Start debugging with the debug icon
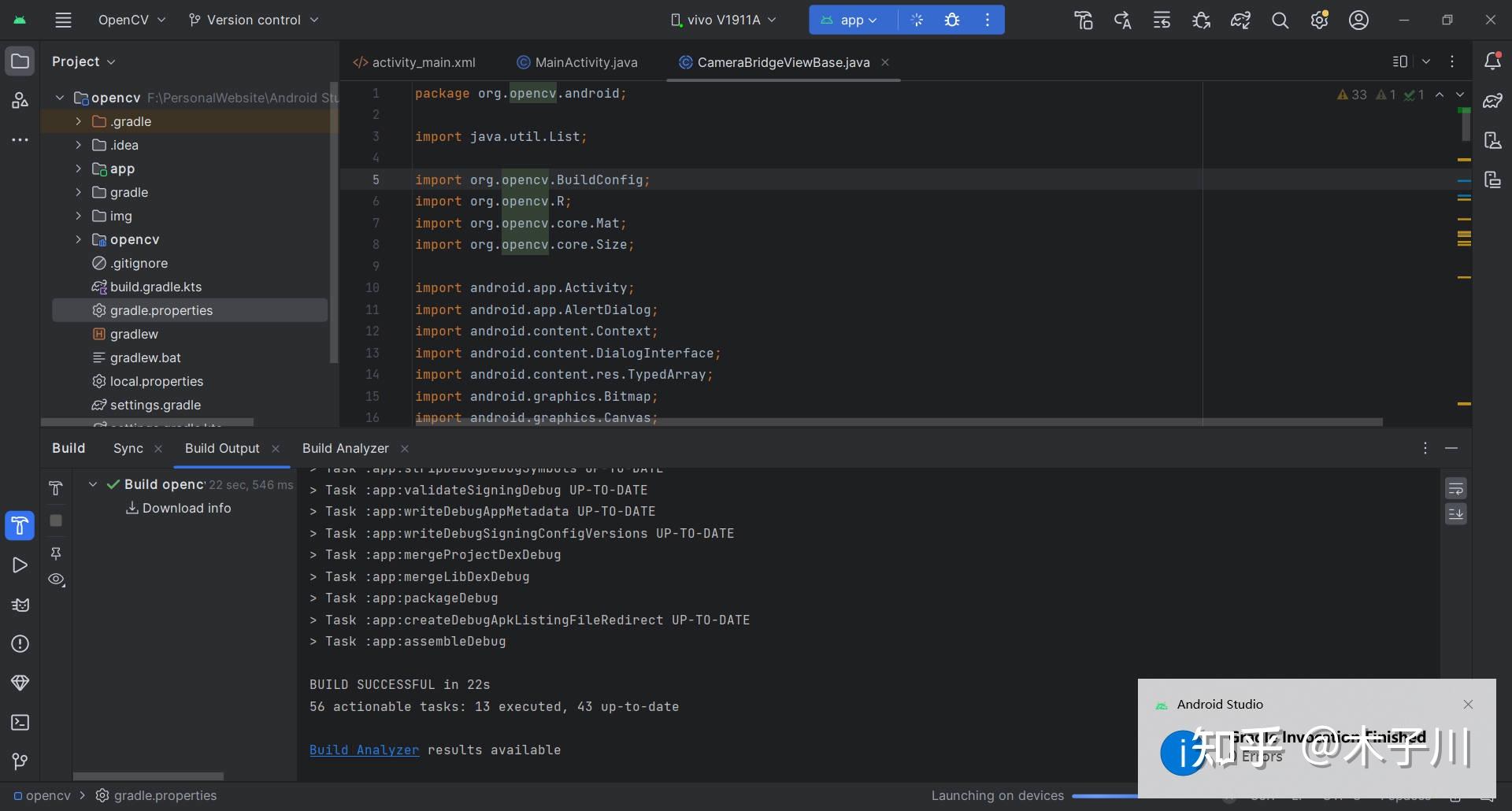This screenshot has height=811, width=1512. point(952,20)
